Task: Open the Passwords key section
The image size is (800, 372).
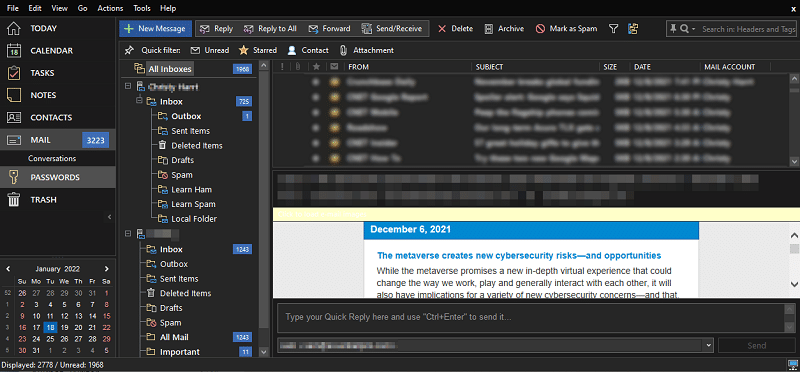Action: pos(58,177)
